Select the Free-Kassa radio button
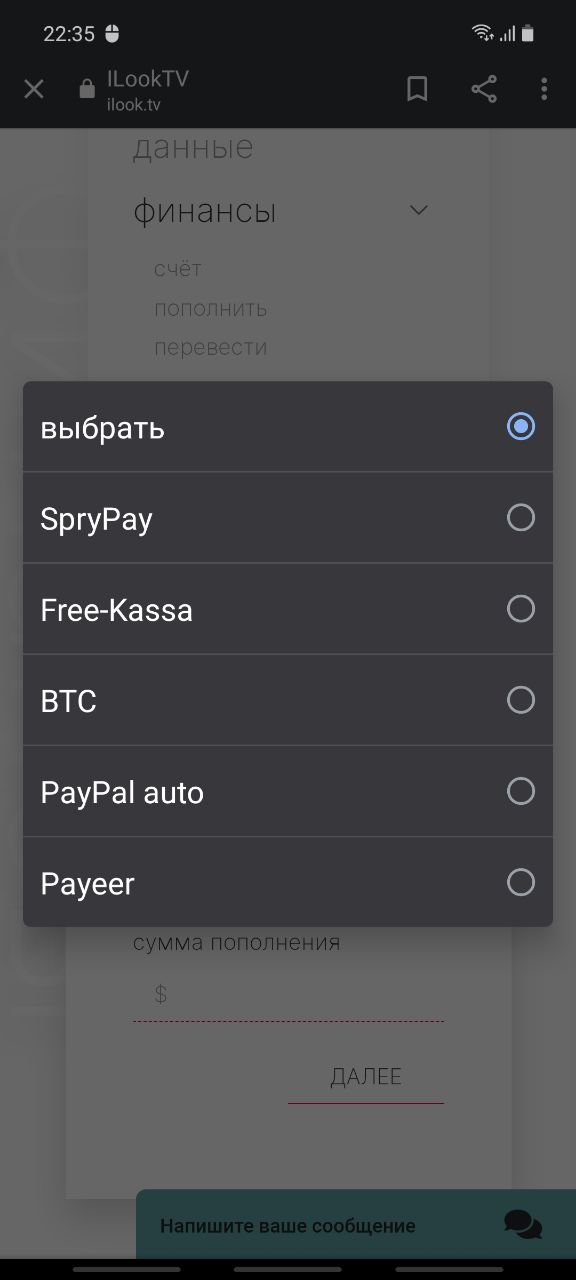Screen dimensions: 576x1280 521,609
